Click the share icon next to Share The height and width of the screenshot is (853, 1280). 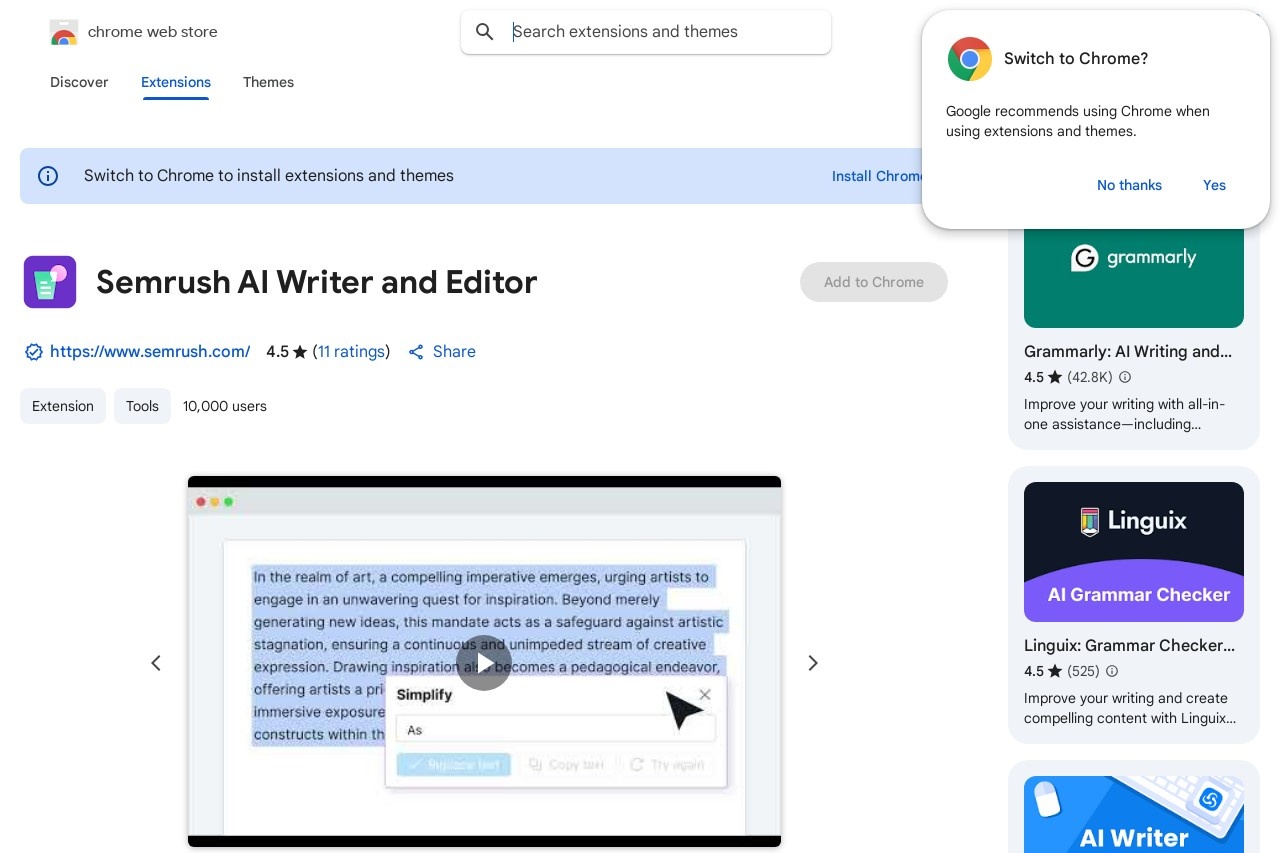tap(416, 352)
